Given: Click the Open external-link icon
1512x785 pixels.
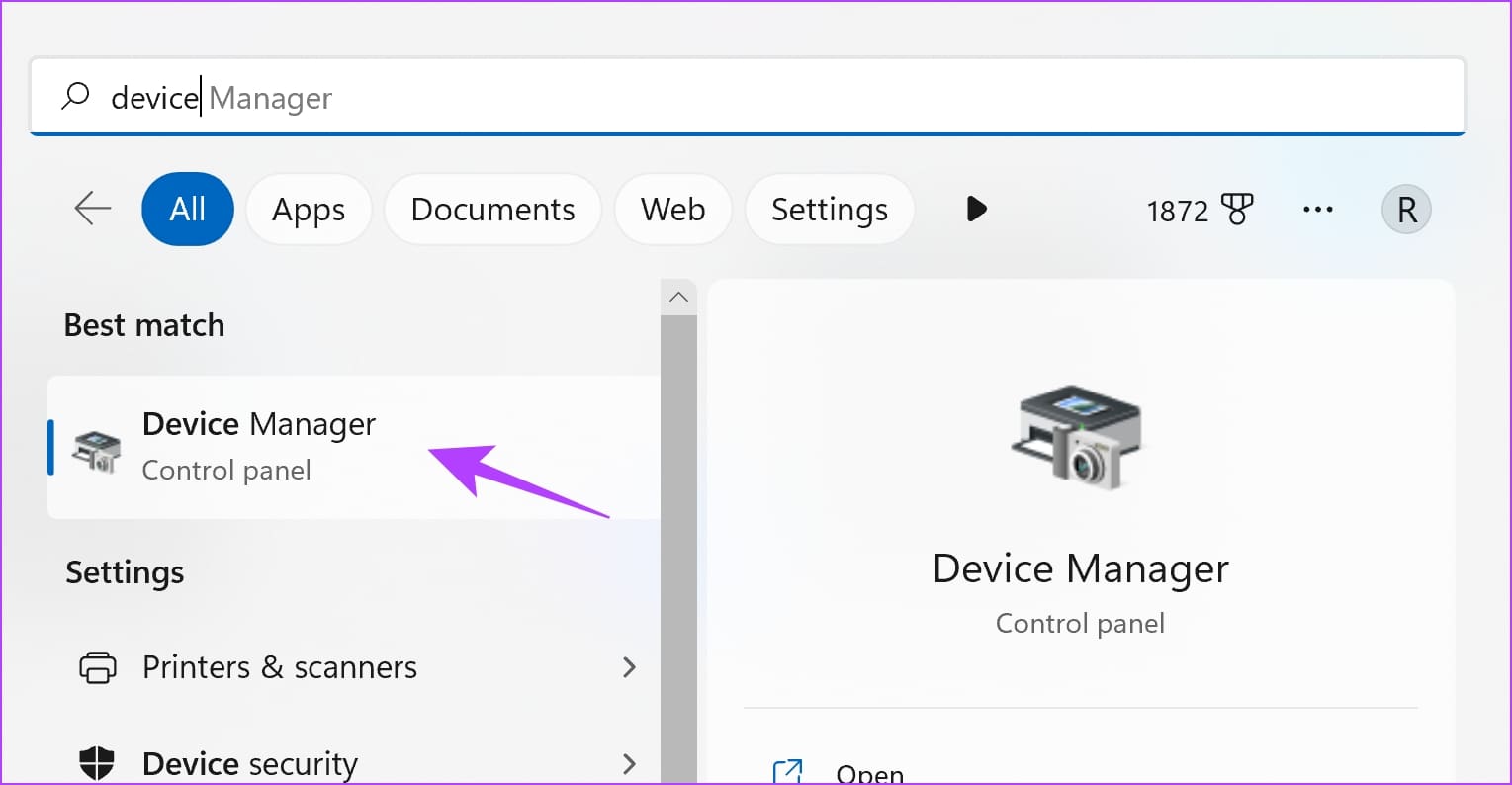Looking at the screenshot, I should pos(788,771).
